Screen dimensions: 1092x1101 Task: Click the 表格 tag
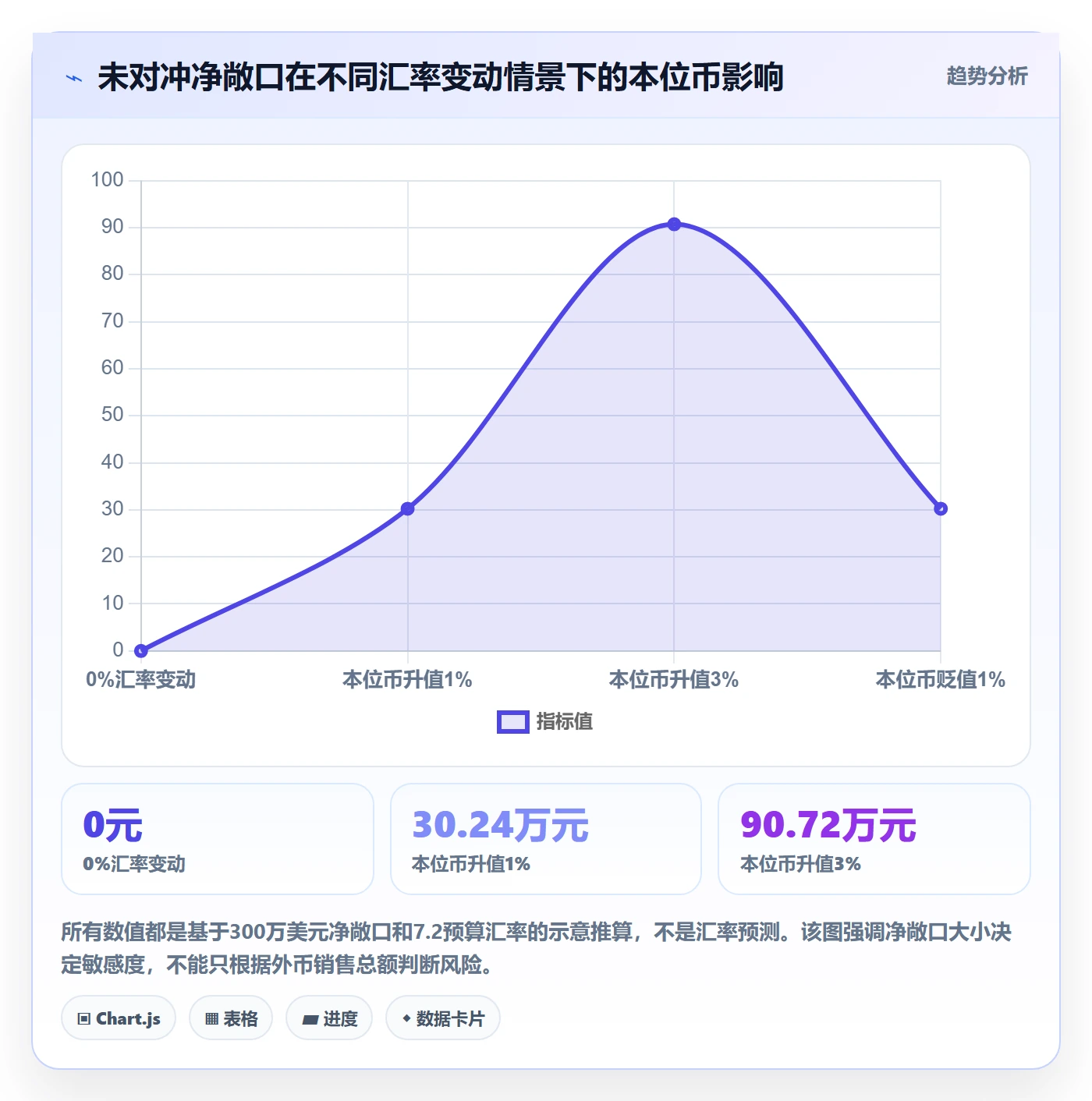(x=231, y=1018)
